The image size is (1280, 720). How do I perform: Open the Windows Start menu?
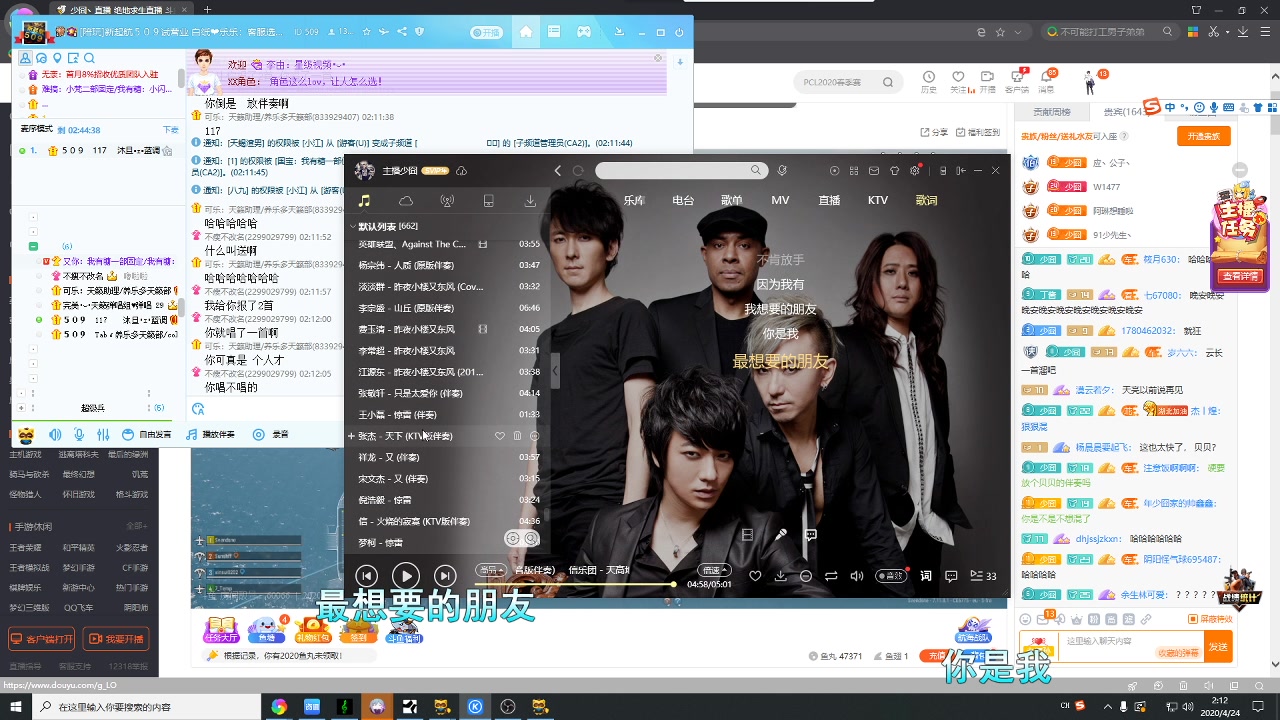point(16,707)
